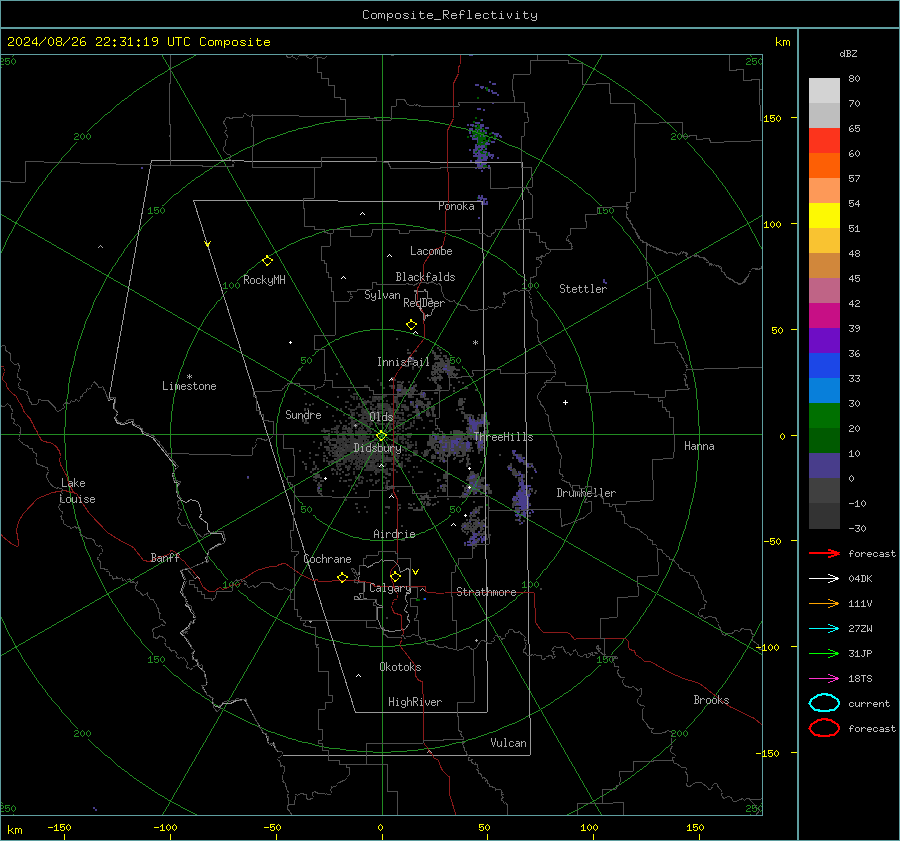
Task: Click the 150 tick on right km axis
Action: tap(772, 118)
